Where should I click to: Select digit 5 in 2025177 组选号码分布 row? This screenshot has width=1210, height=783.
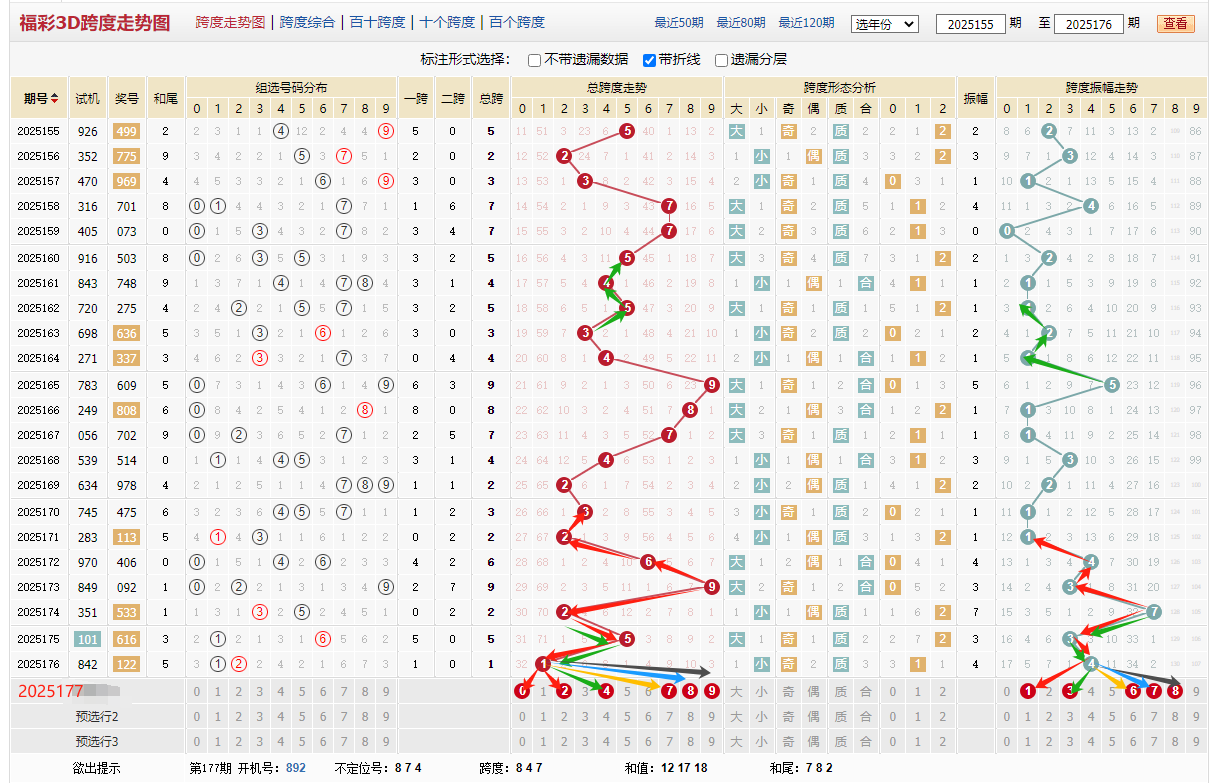[x=301, y=691]
